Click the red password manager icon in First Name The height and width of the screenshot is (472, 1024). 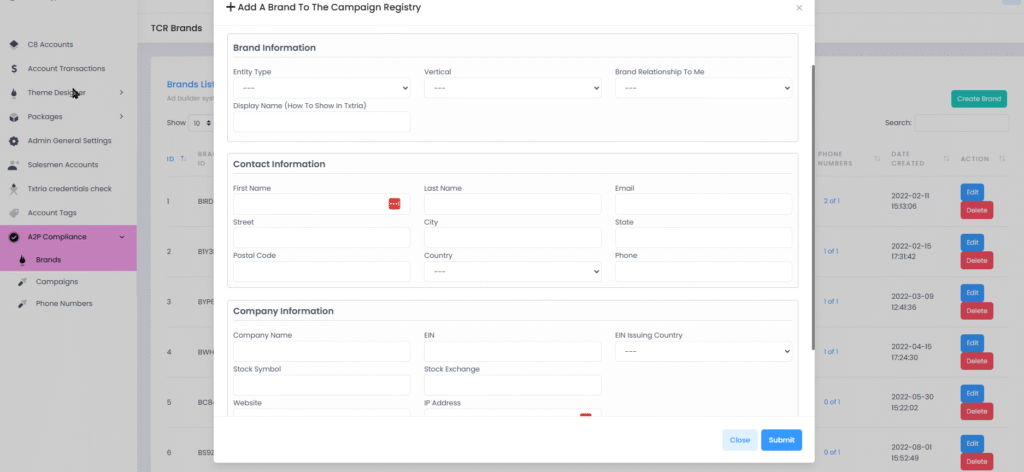394,204
